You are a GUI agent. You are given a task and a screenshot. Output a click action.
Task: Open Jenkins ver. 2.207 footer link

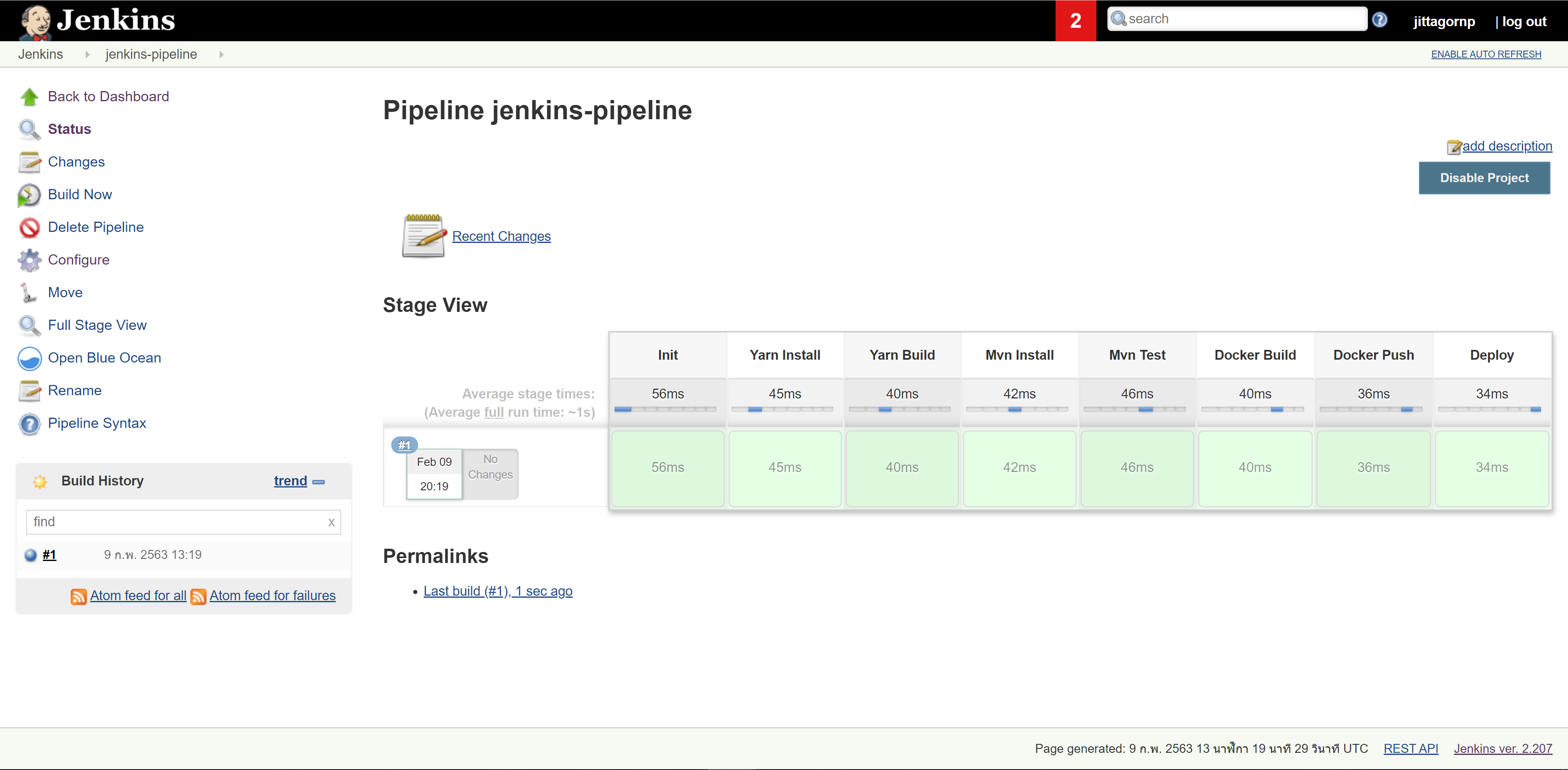(x=1503, y=749)
